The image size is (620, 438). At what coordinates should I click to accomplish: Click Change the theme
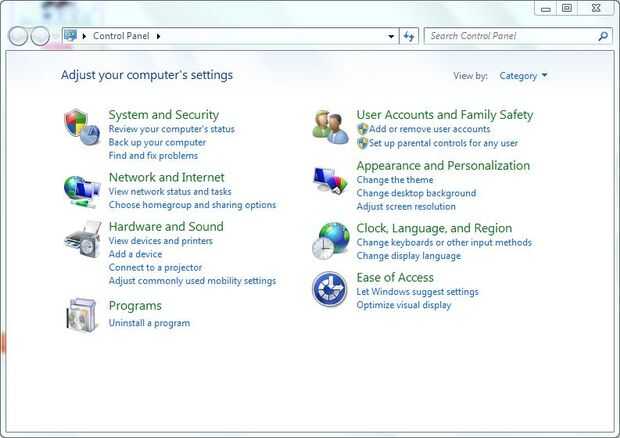395,180
